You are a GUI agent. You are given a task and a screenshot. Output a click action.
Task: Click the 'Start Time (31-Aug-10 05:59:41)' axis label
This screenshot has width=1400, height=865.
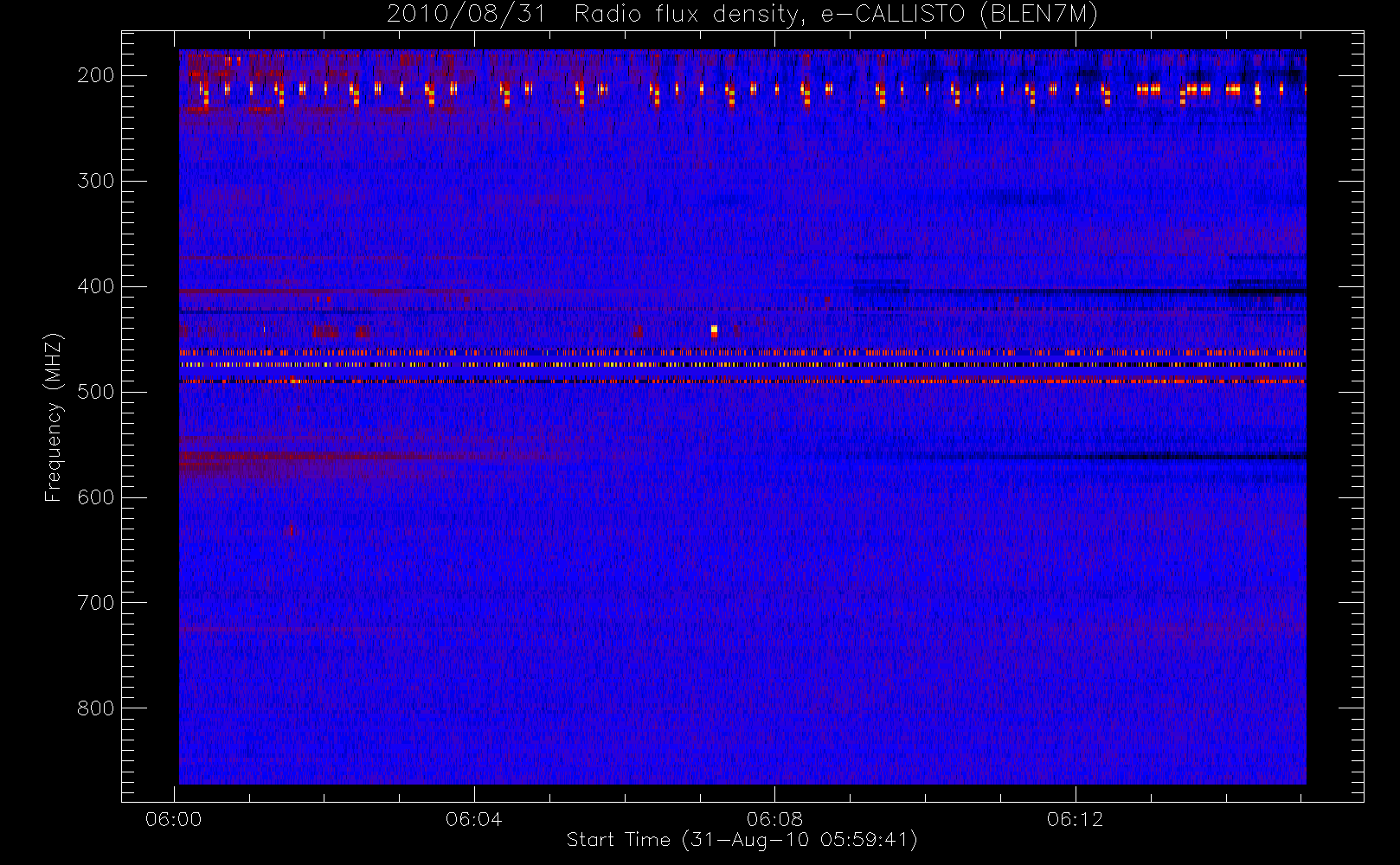click(742, 840)
